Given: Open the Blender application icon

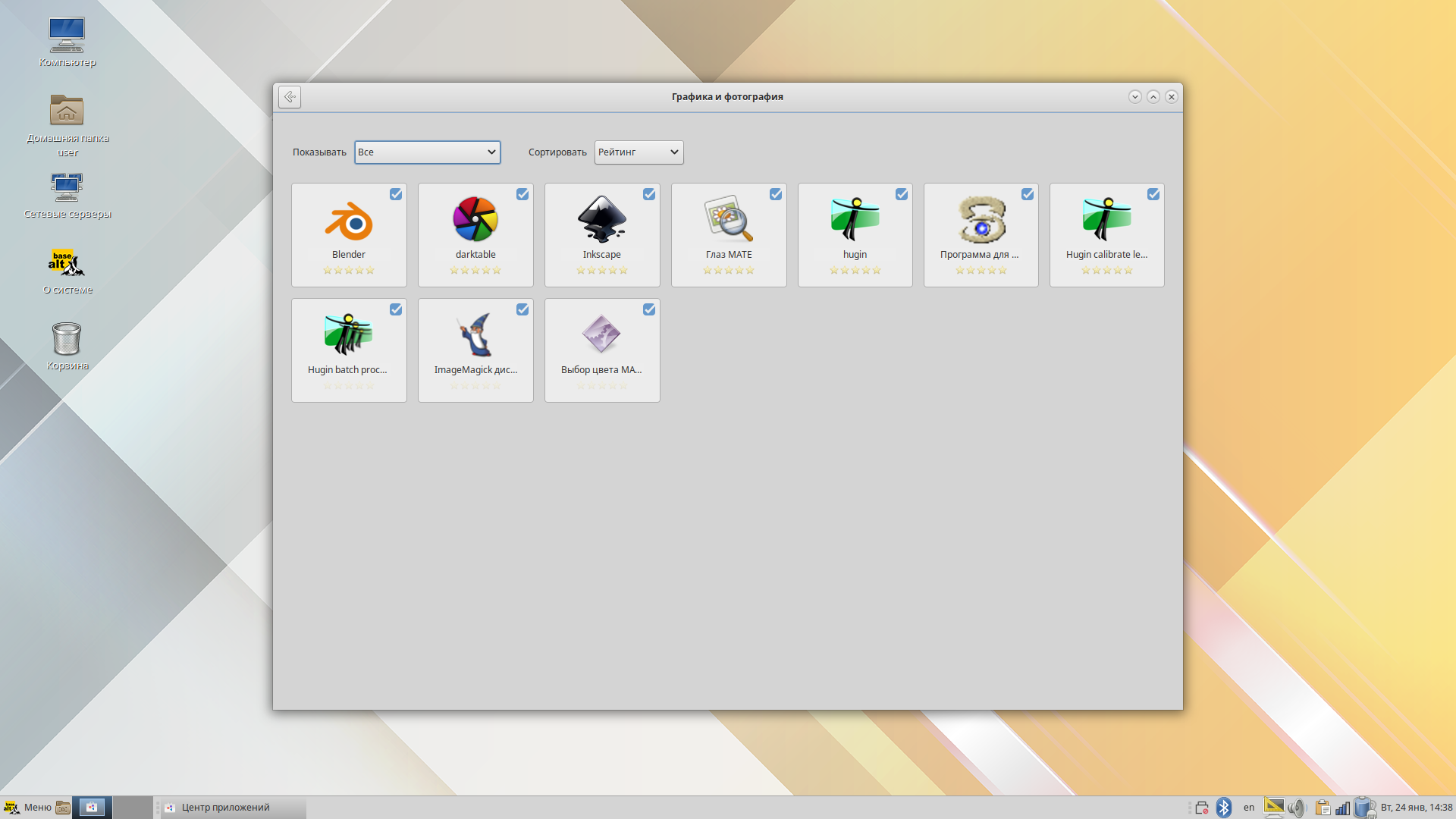Looking at the screenshot, I should pos(349,221).
